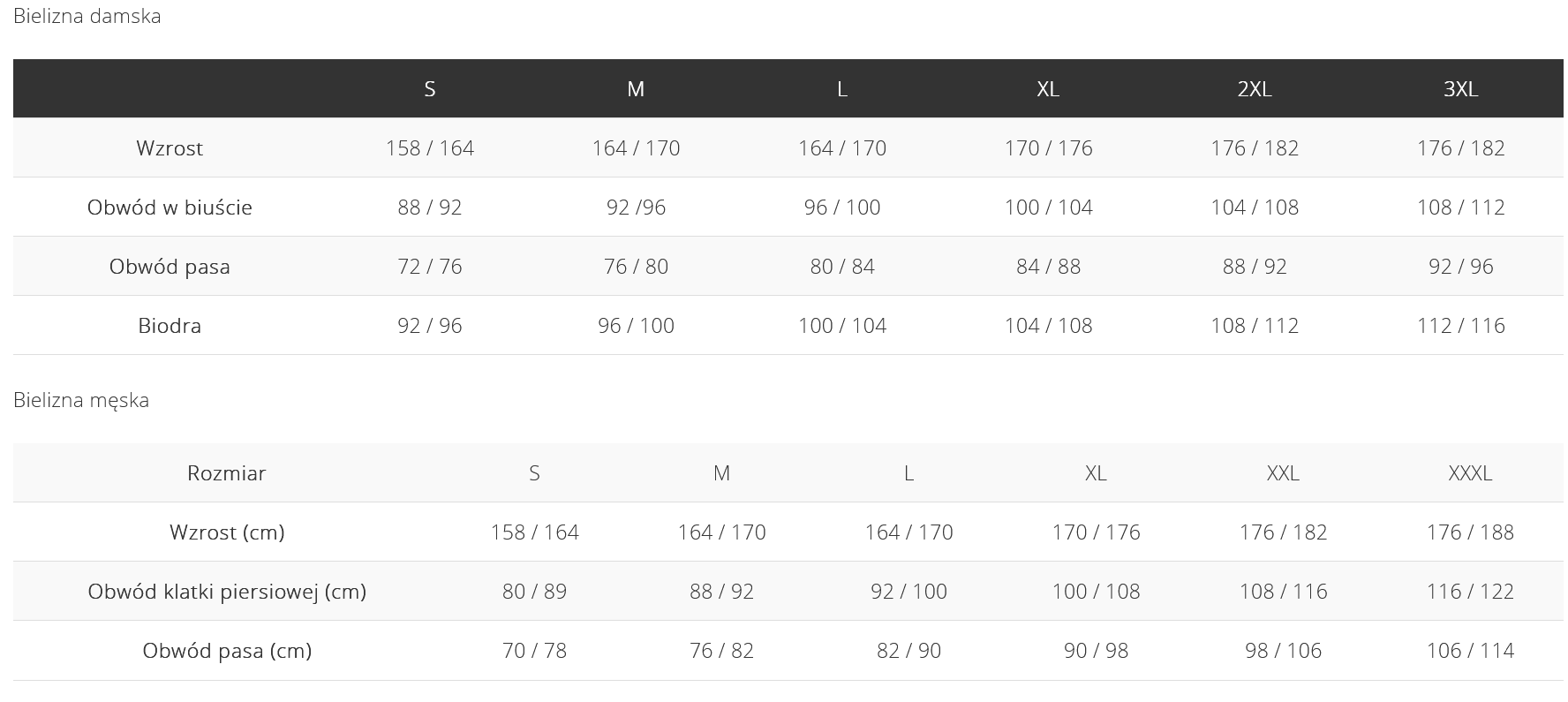This screenshot has height=702, width=1568.
Task: Click the XL header in the dark header row
Action: pyautogui.click(x=1048, y=89)
